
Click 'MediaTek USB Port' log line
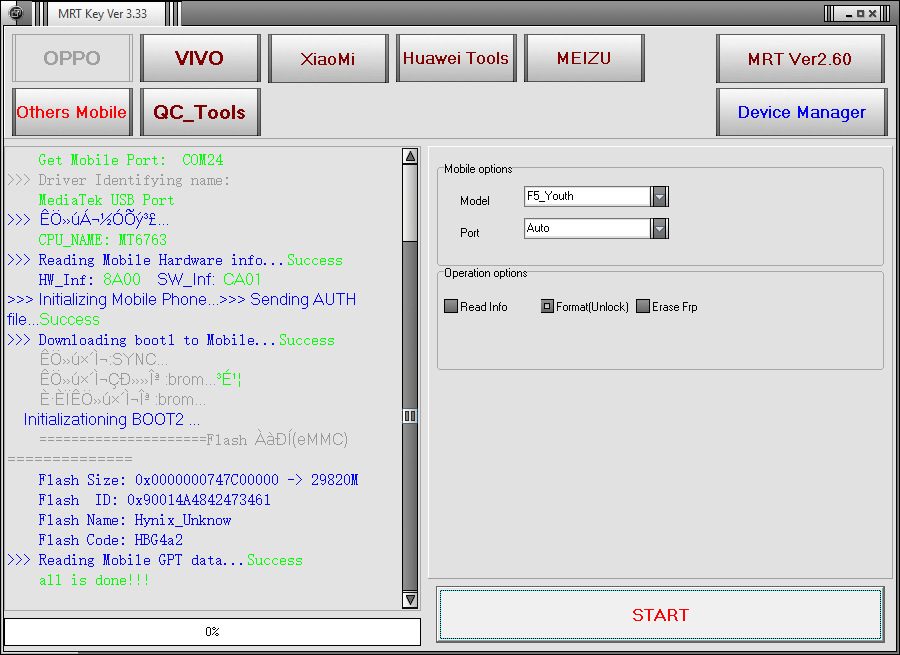[106, 200]
